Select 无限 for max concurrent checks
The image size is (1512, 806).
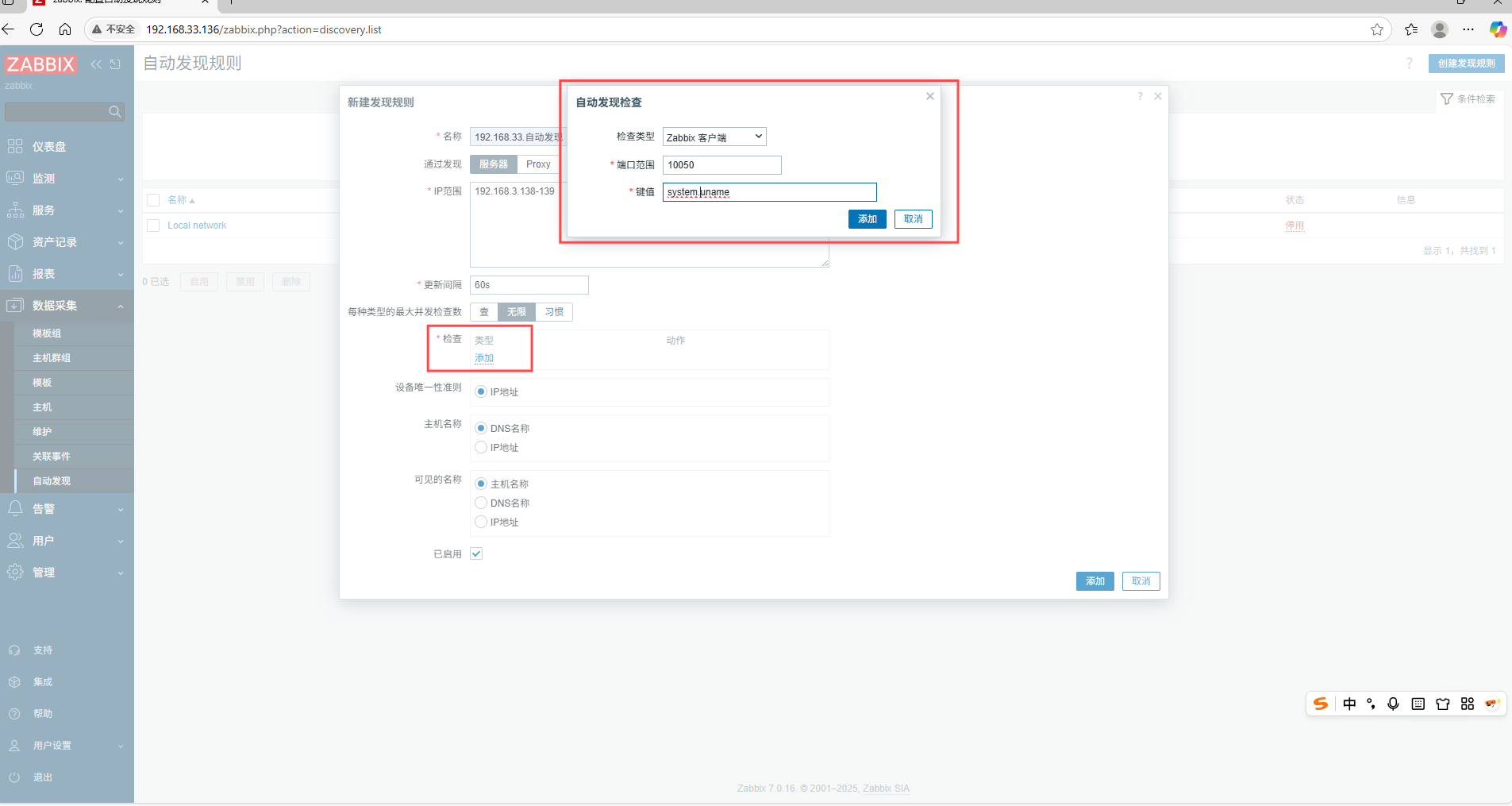517,312
